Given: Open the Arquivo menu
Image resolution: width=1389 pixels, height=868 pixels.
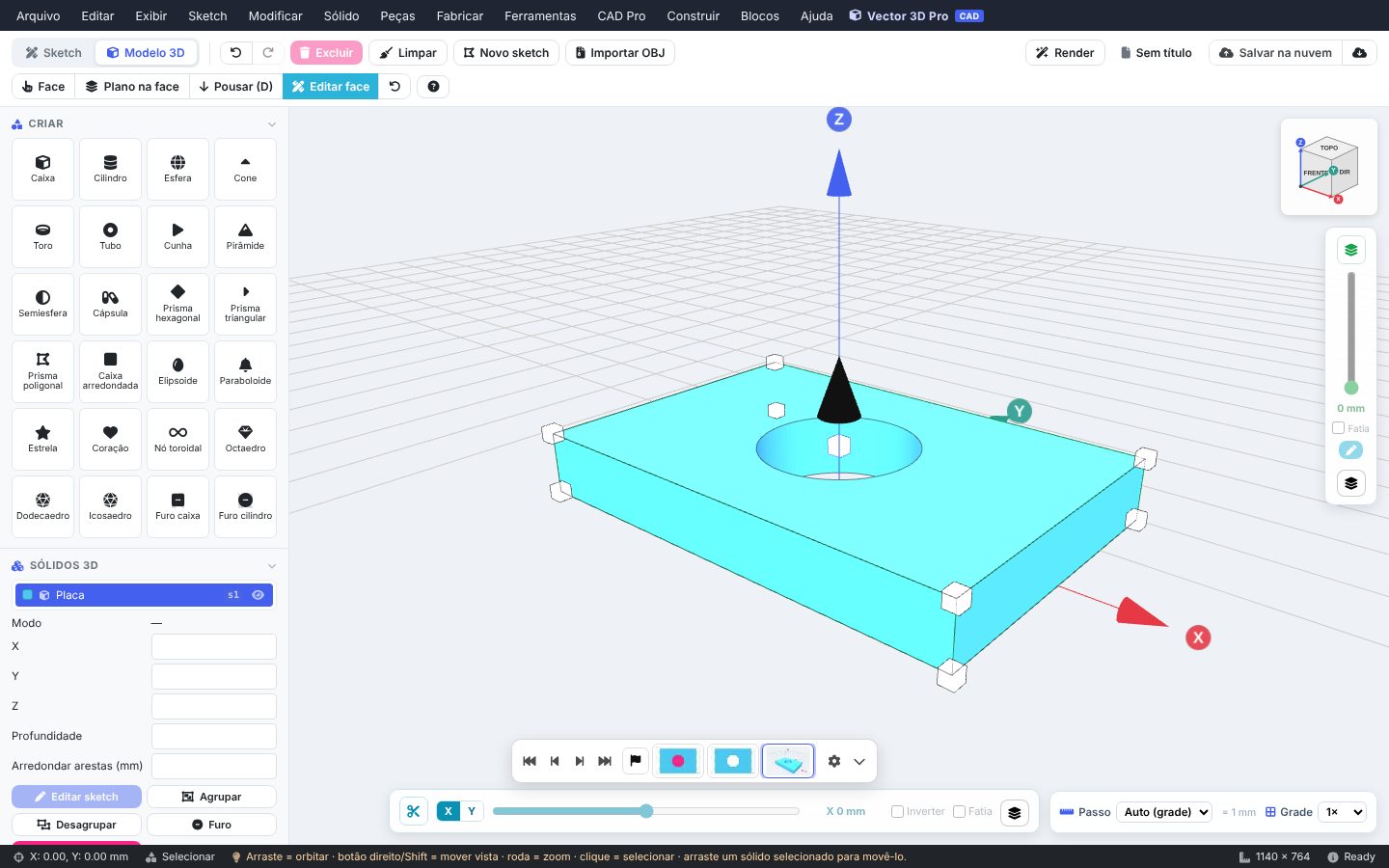Looking at the screenshot, I should point(39,15).
